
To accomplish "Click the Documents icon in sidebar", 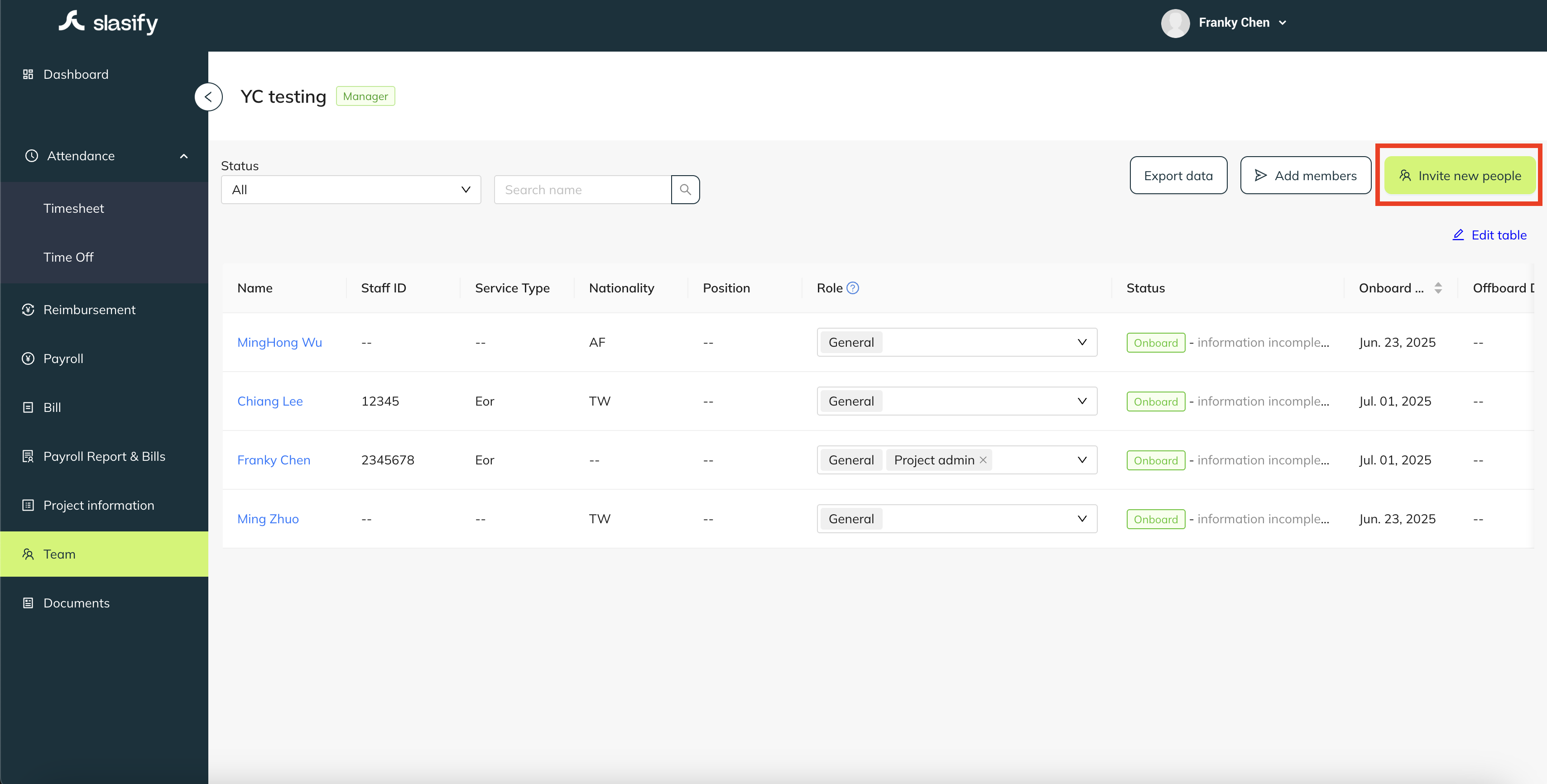I will (x=28, y=602).
